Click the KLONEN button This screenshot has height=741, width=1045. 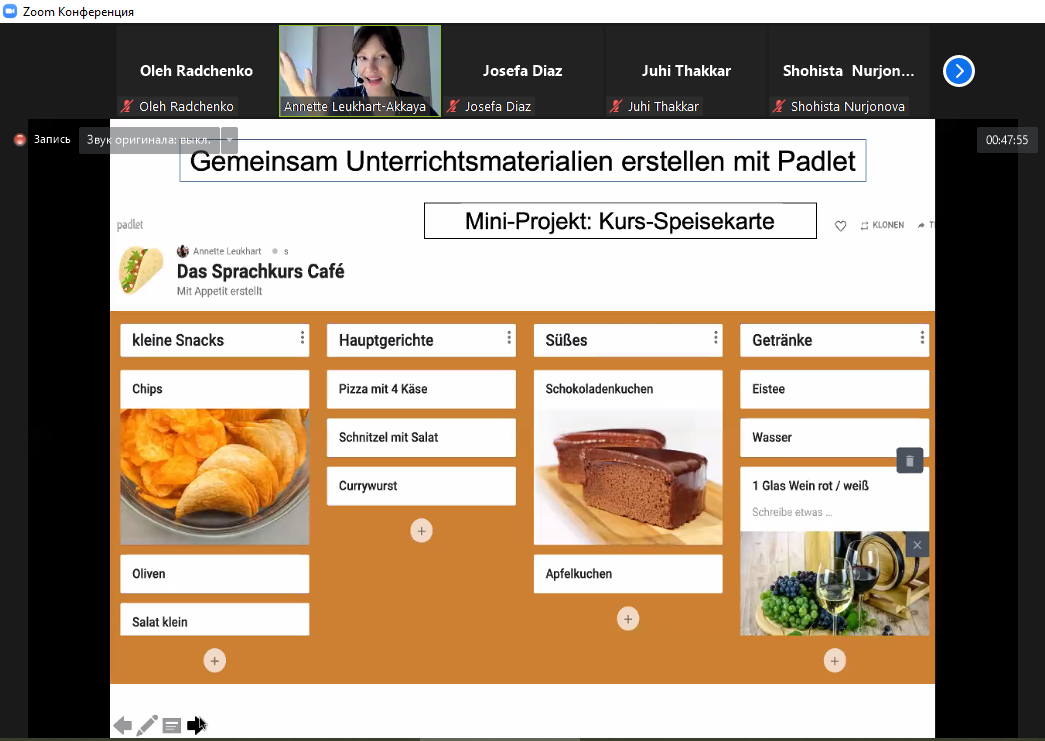point(882,226)
